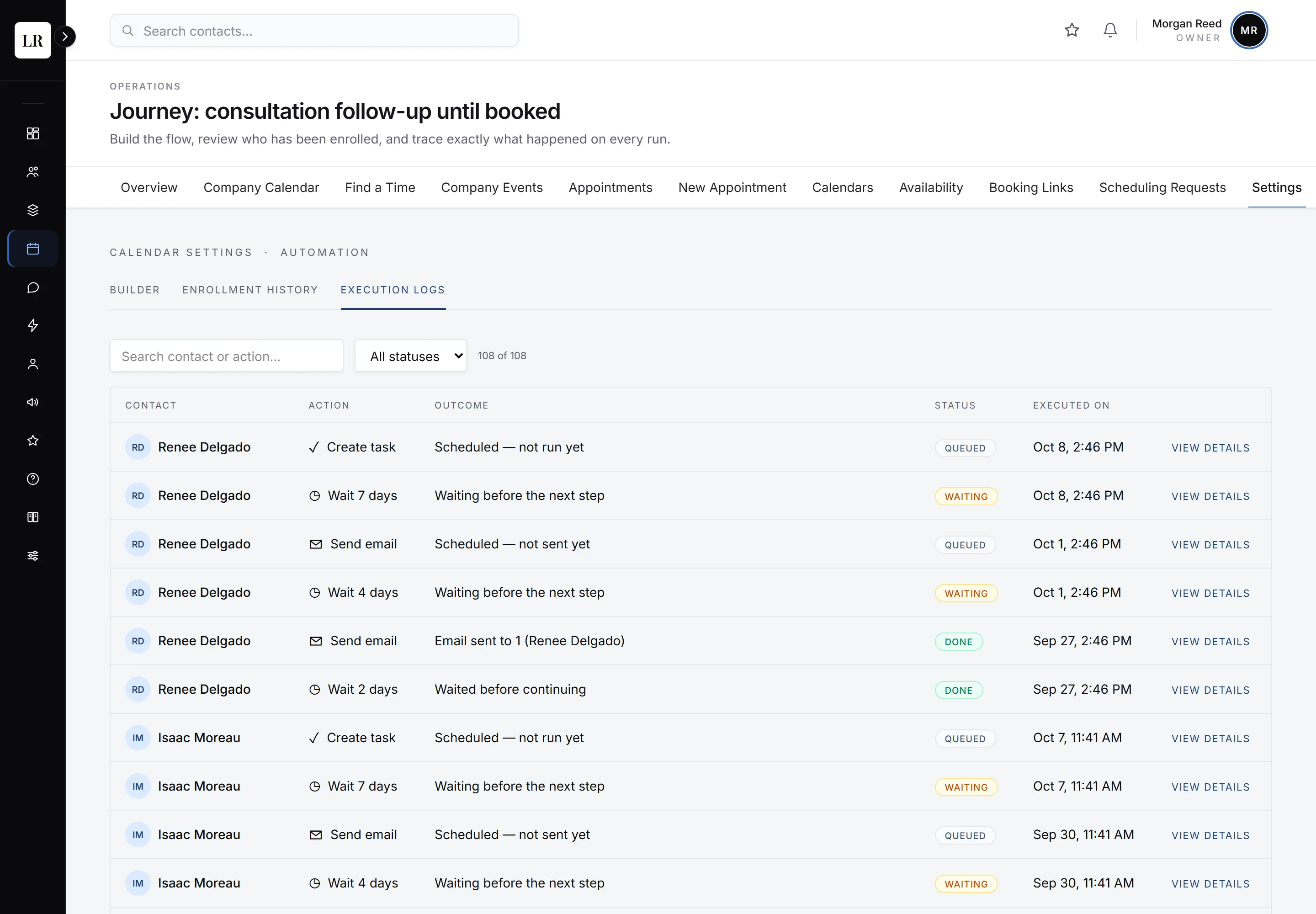
Task: Click the Contact column header
Action: (x=151, y=405)
